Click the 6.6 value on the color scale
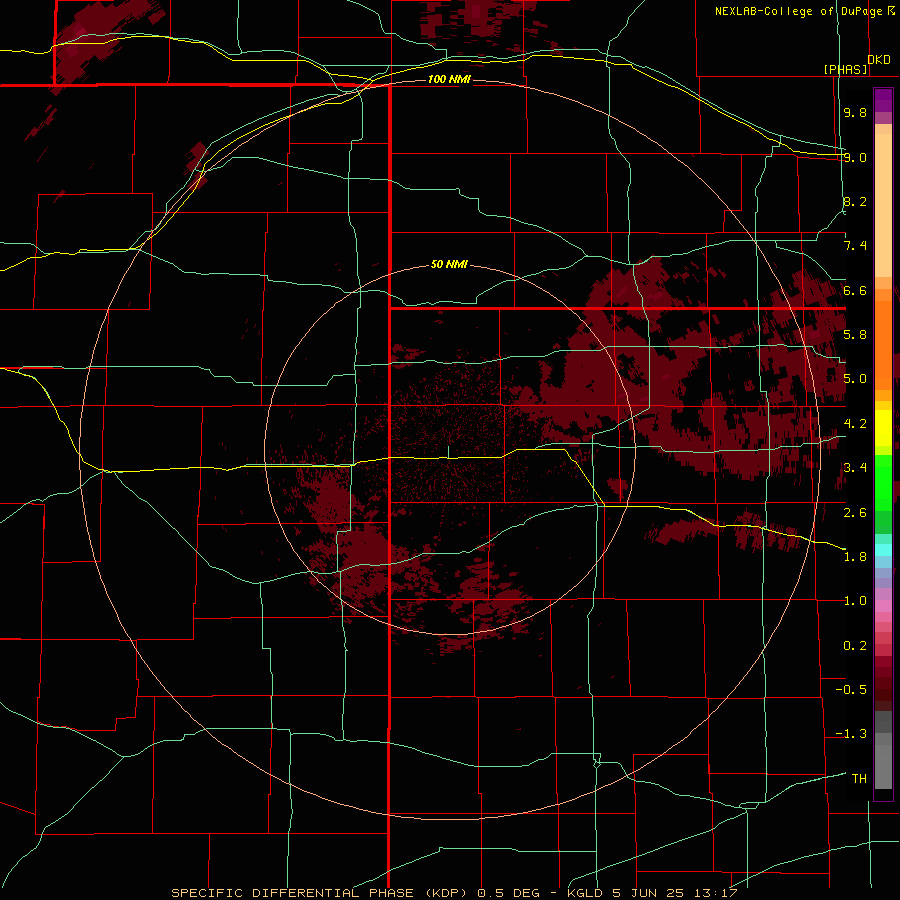 855,290
